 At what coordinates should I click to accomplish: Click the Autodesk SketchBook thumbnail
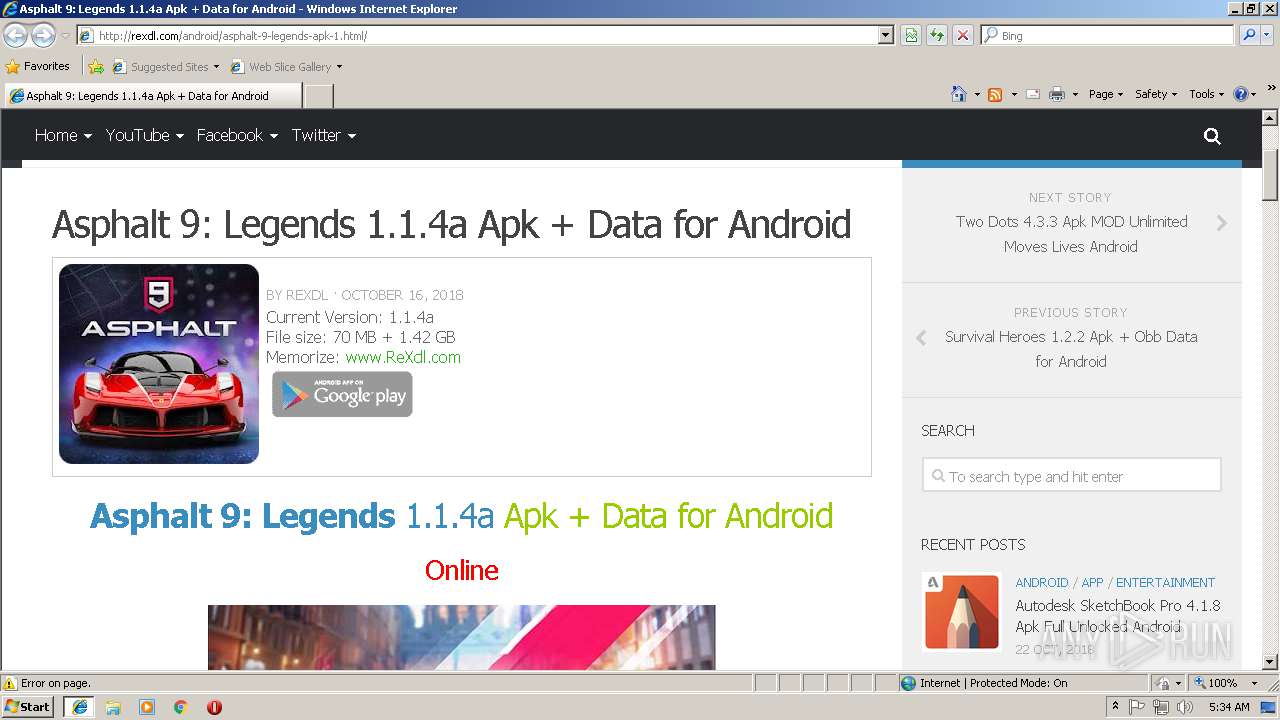point(961,612)
